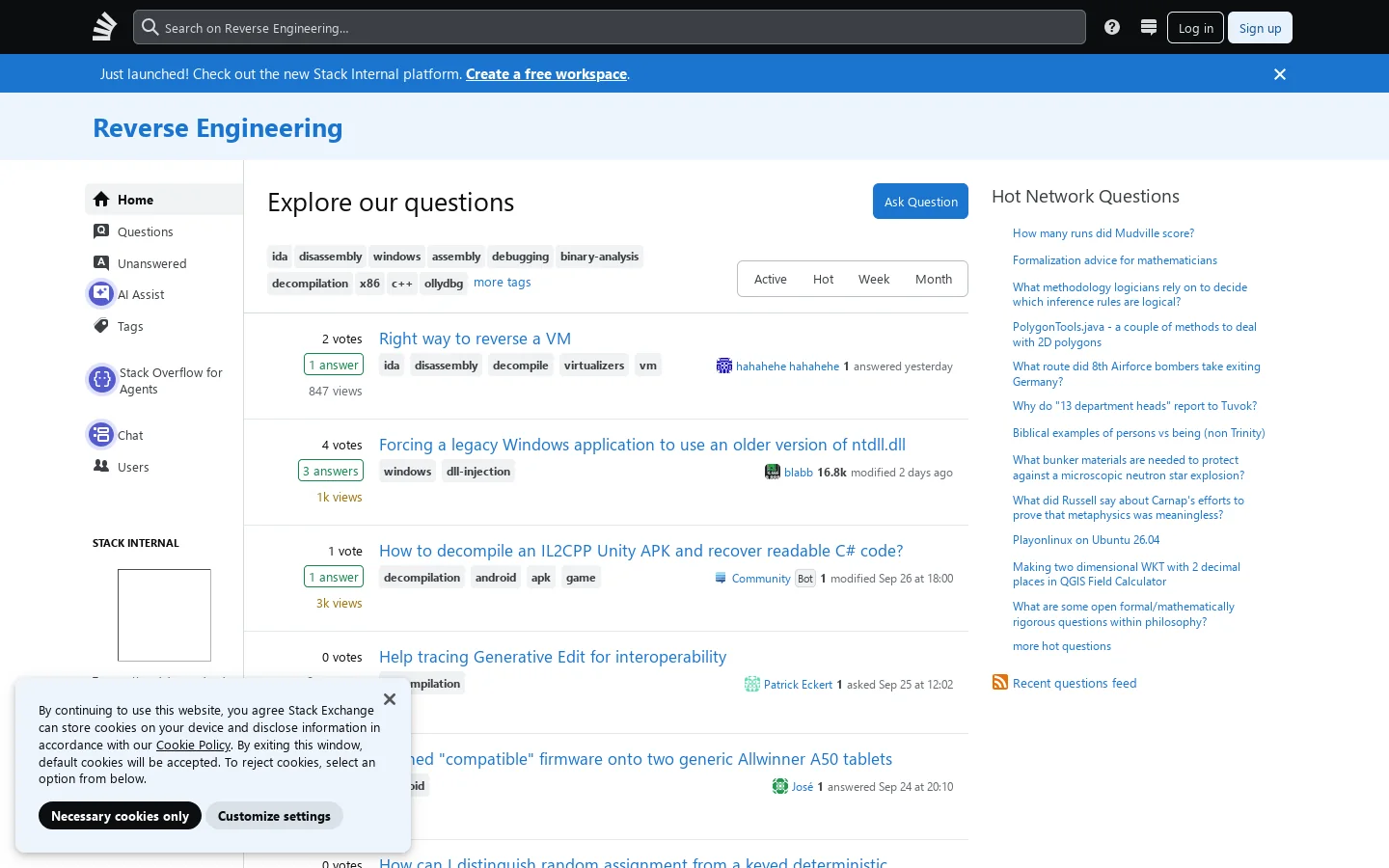Open Patrick Eckert's profile name link
The width and height of the screenshot is (1389, 868).
pos(798,684)
